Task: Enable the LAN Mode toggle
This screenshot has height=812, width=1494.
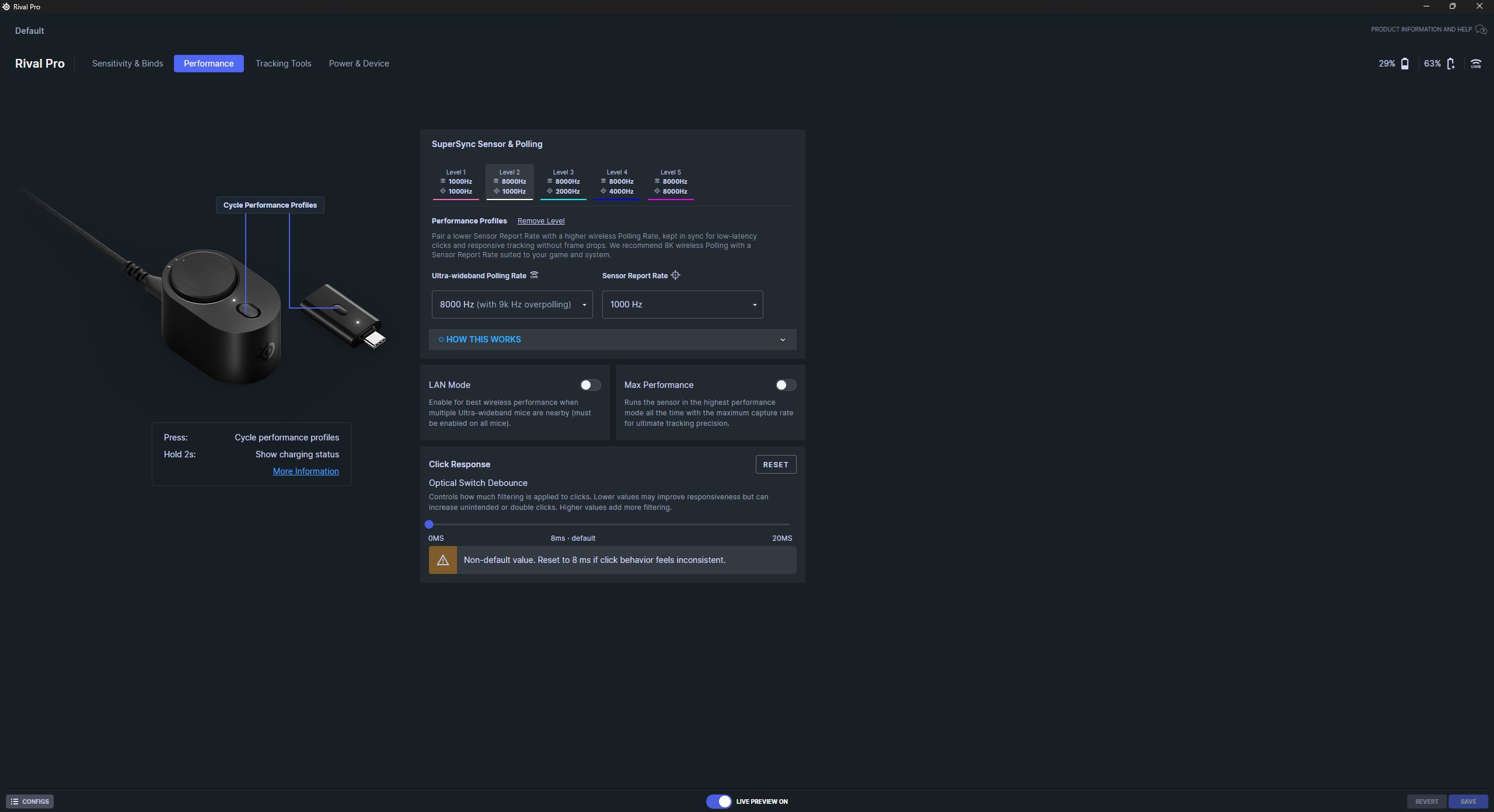Action: click(x=590, y=385)
